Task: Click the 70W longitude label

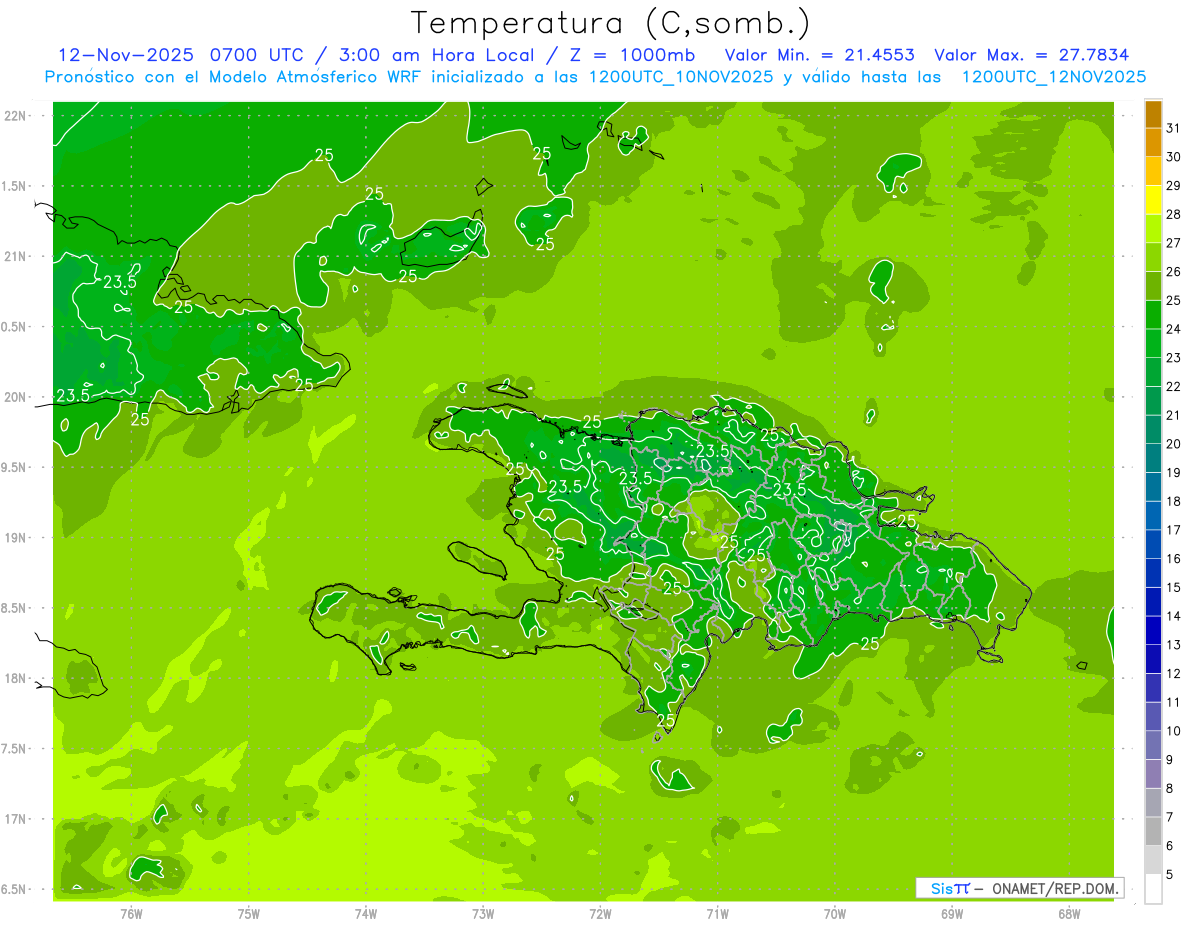Action: click(835, 913)
